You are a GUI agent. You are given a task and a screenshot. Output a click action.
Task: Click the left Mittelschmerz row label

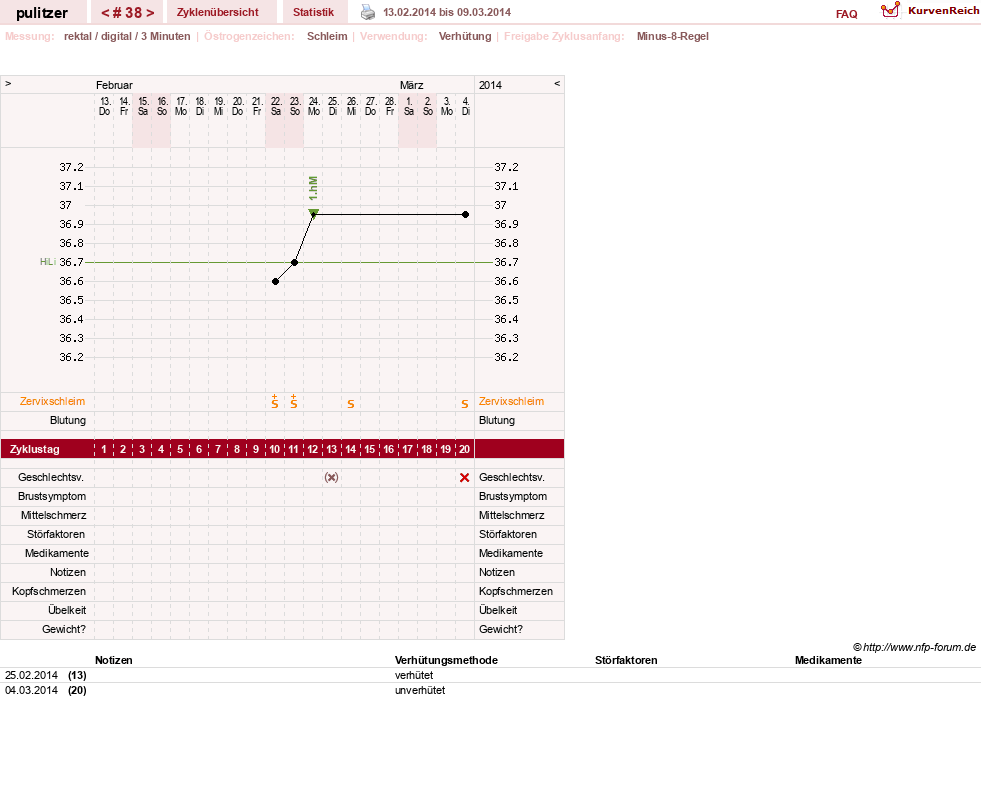tap(54, 515)
